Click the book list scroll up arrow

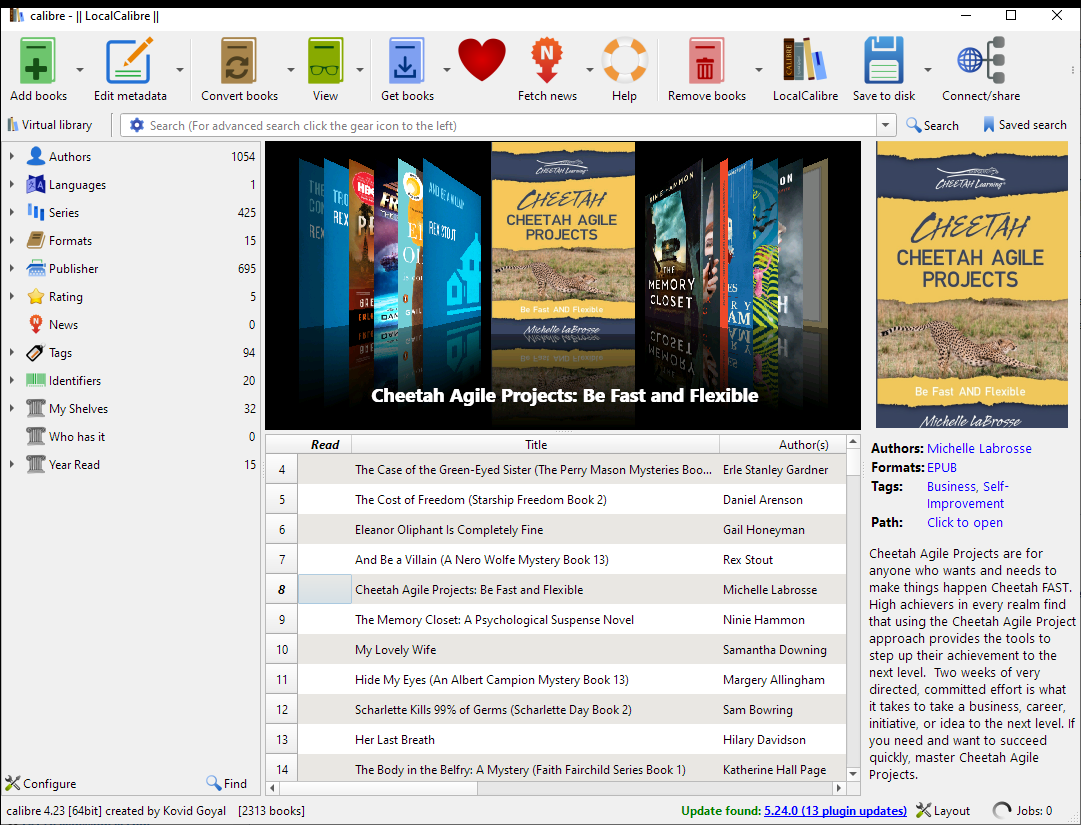[853, 442]
